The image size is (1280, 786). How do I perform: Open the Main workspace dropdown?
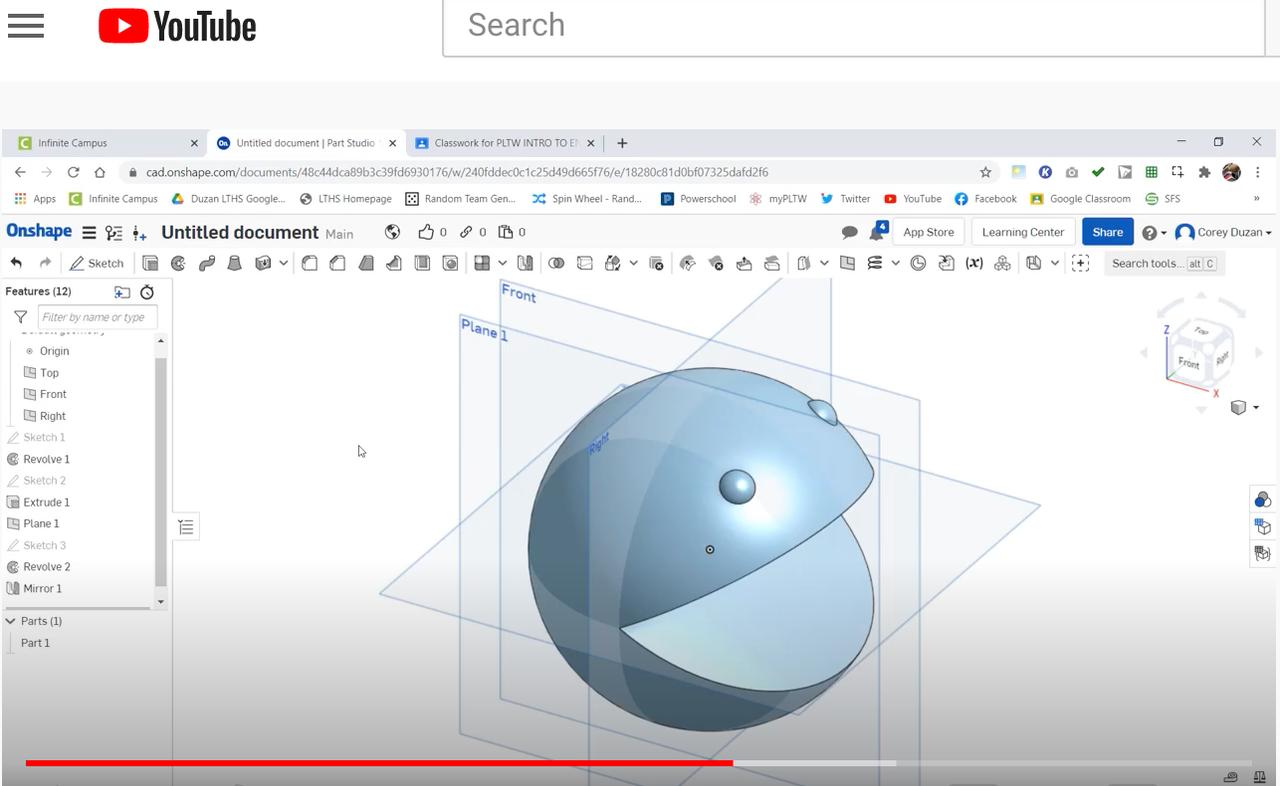coord(340,233)
